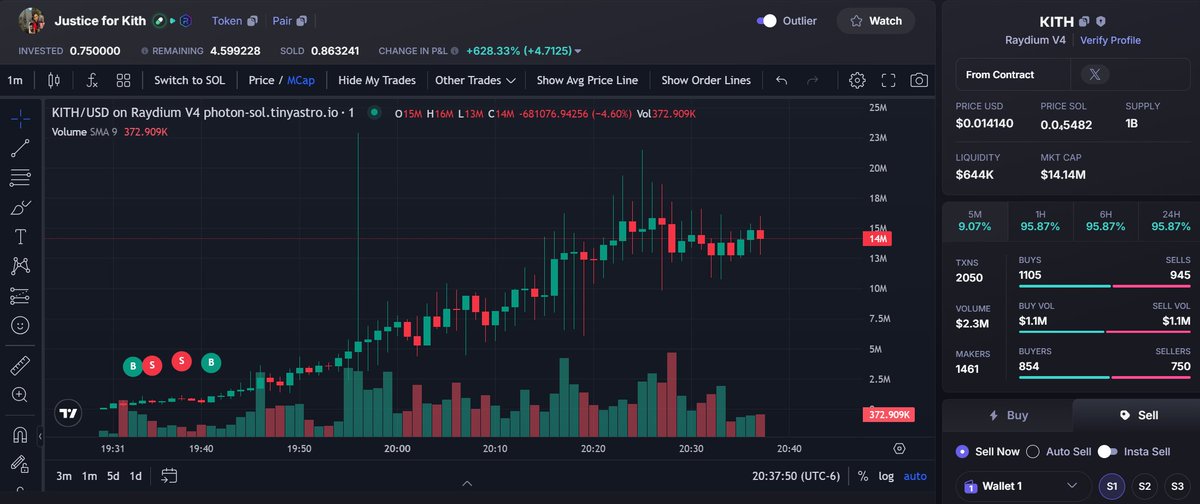
Task: Click Switch to SOL
Action: point(189,80)
